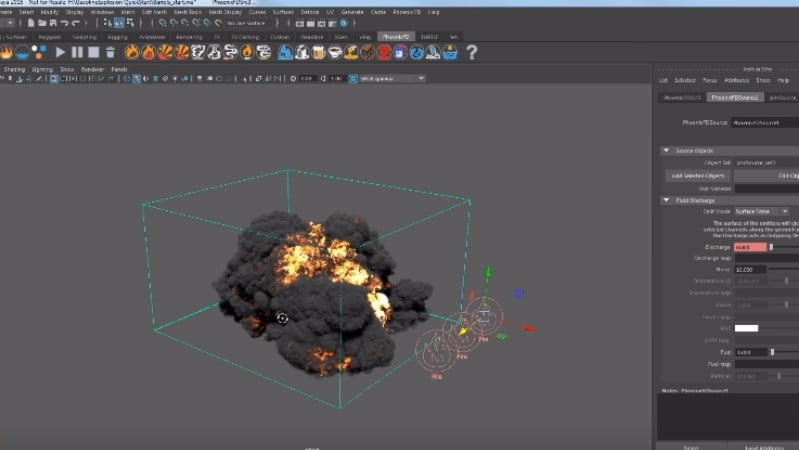
Task: Select the red paint preset icon
Action: coord(384,52)
